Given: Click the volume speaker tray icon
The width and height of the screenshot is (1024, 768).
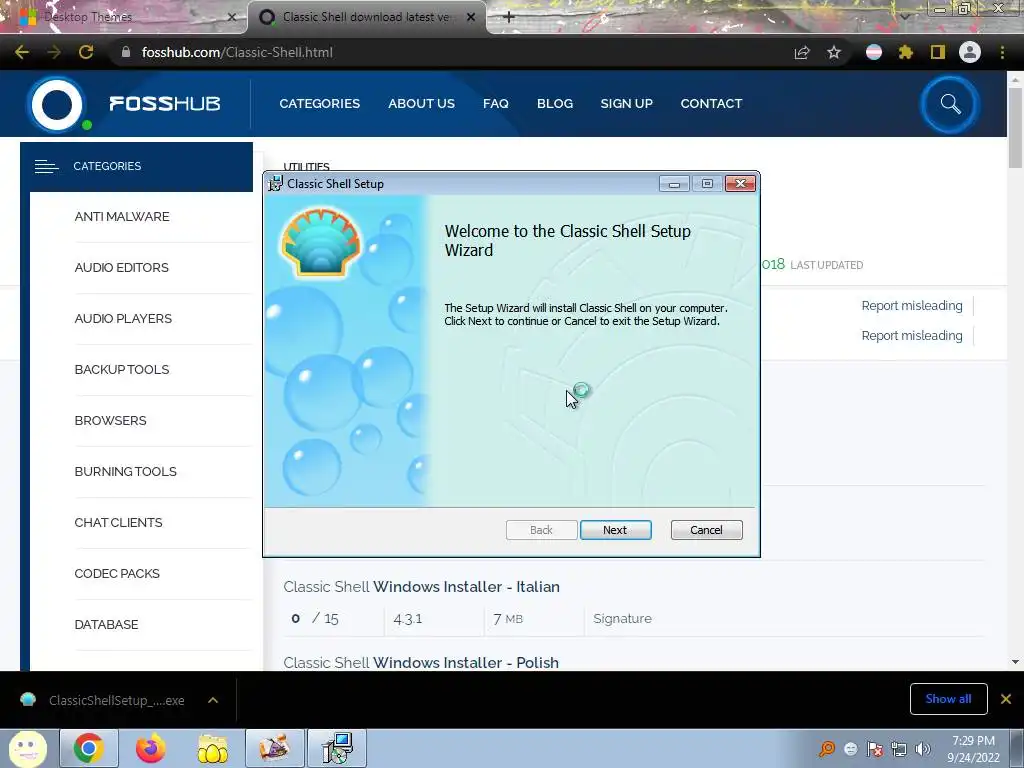Looking at the screenshot, I should point(922,749).
